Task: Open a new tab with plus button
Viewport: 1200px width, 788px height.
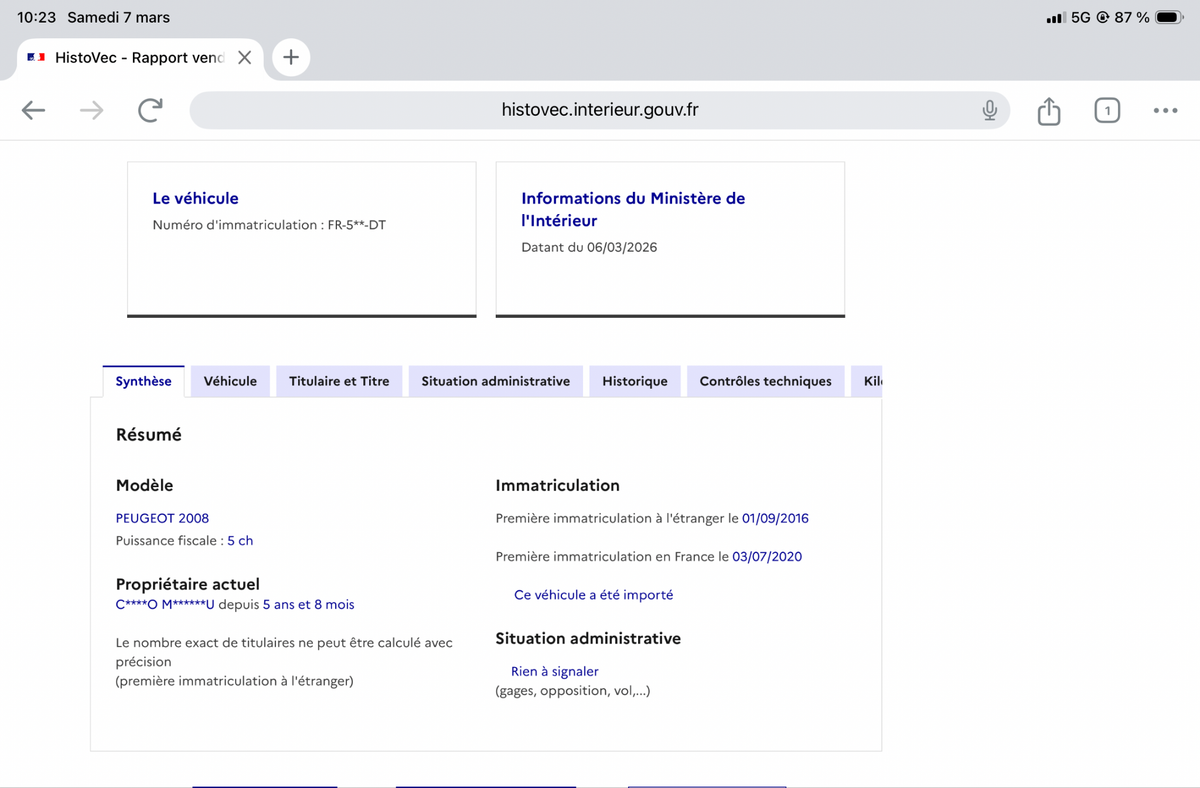Action: pyautogui.click(x=290, y=57)
